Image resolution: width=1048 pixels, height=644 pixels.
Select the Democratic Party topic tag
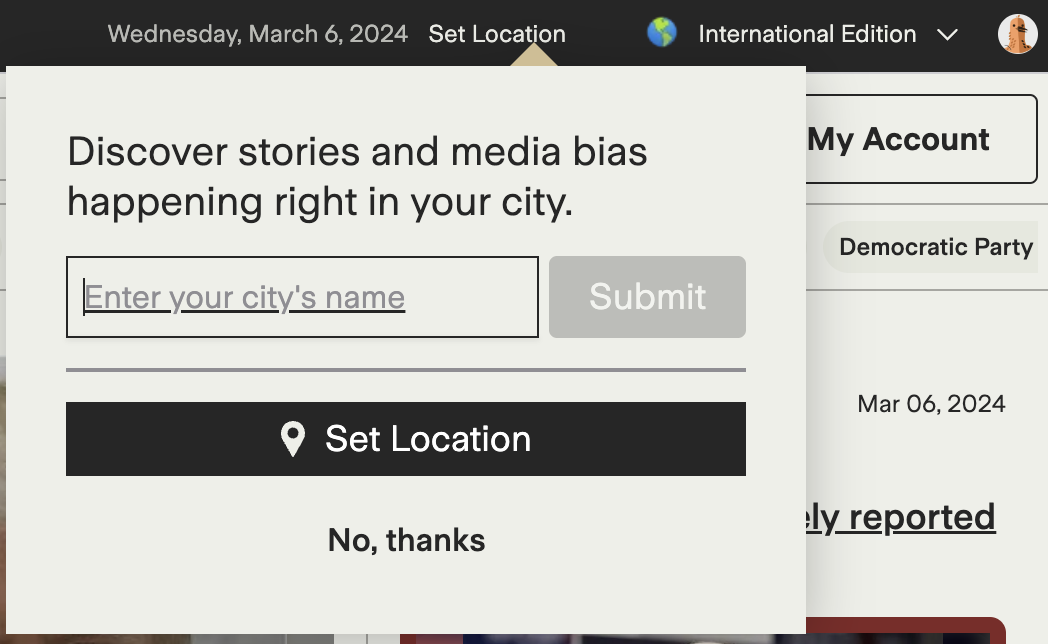pos(935,247)
